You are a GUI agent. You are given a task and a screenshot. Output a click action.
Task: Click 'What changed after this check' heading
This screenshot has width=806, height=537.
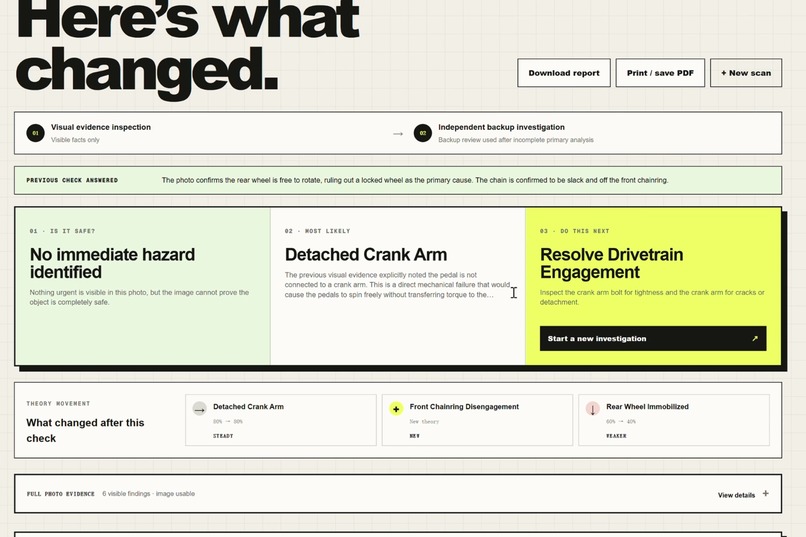(x=85, y=430)
